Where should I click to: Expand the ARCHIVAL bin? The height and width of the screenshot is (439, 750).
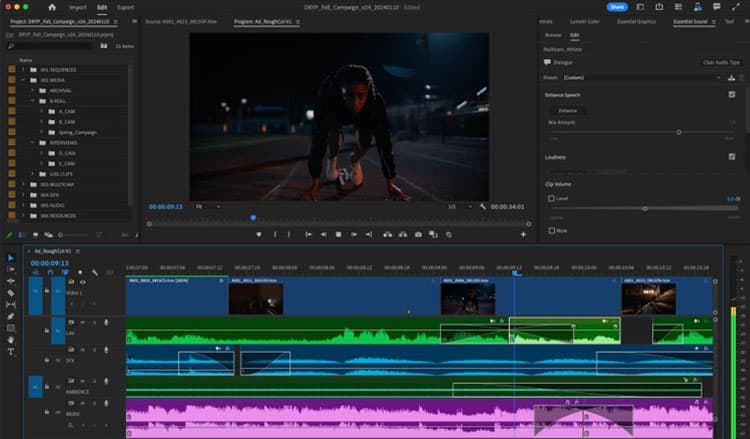tap(33, 90)
